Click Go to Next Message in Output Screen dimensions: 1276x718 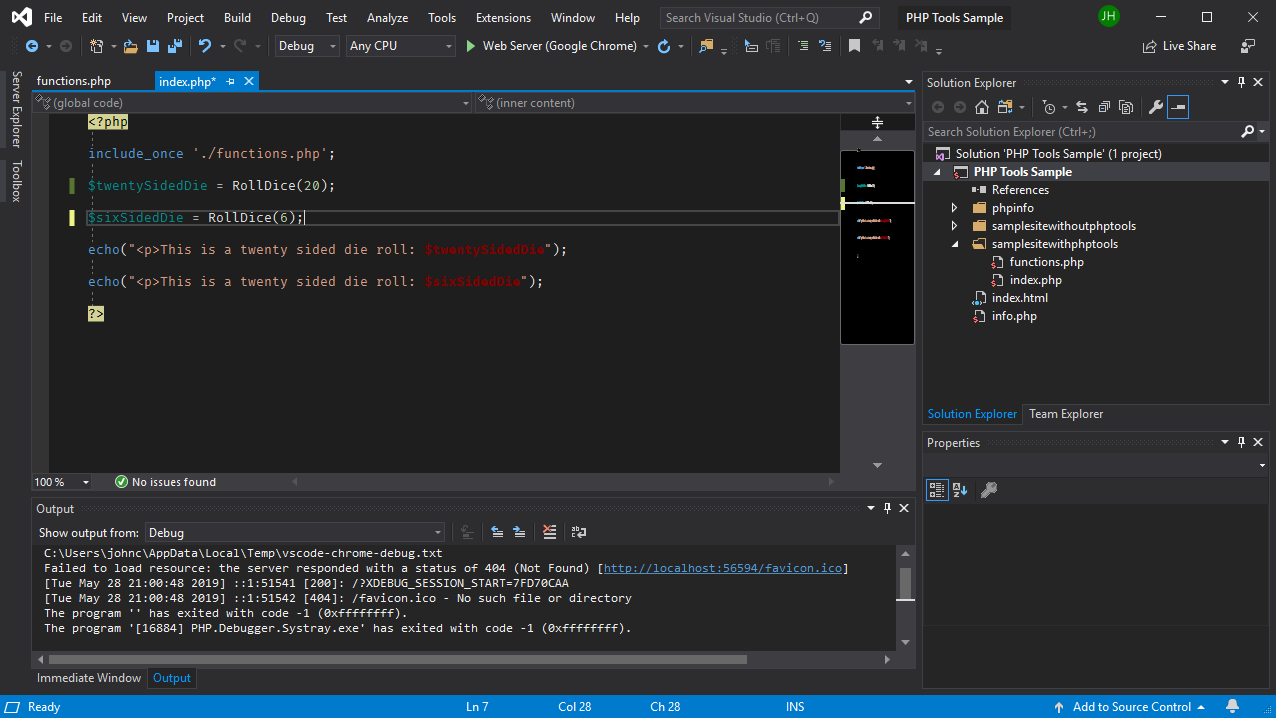(x=519, y=533)
